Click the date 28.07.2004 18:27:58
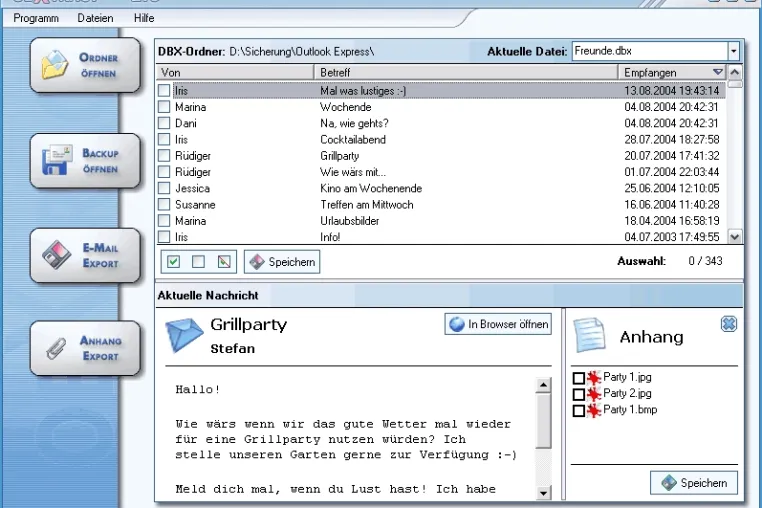762x508 pixels. coord(672,140)
